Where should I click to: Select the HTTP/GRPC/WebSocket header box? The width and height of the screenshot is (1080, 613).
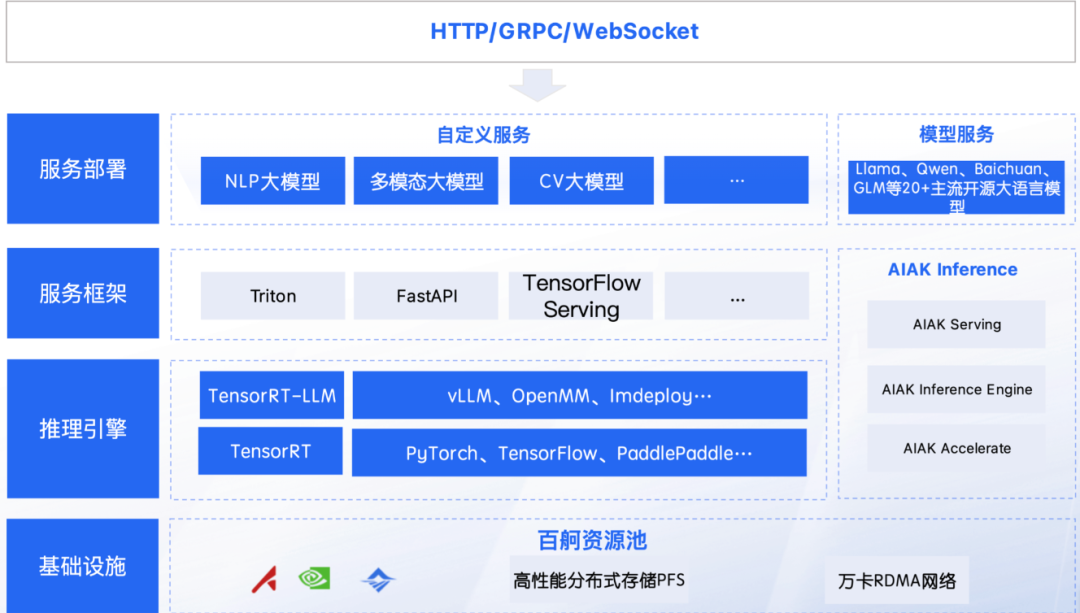[541, 31]
